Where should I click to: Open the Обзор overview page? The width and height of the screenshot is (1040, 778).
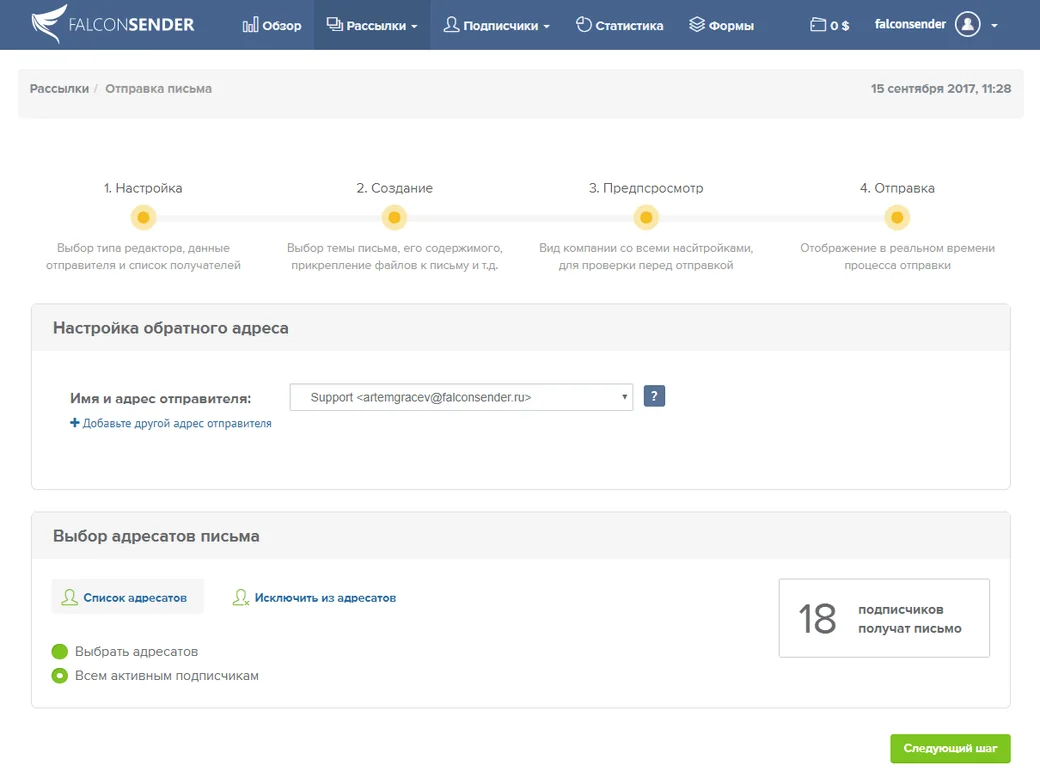[x=272, y=25]
